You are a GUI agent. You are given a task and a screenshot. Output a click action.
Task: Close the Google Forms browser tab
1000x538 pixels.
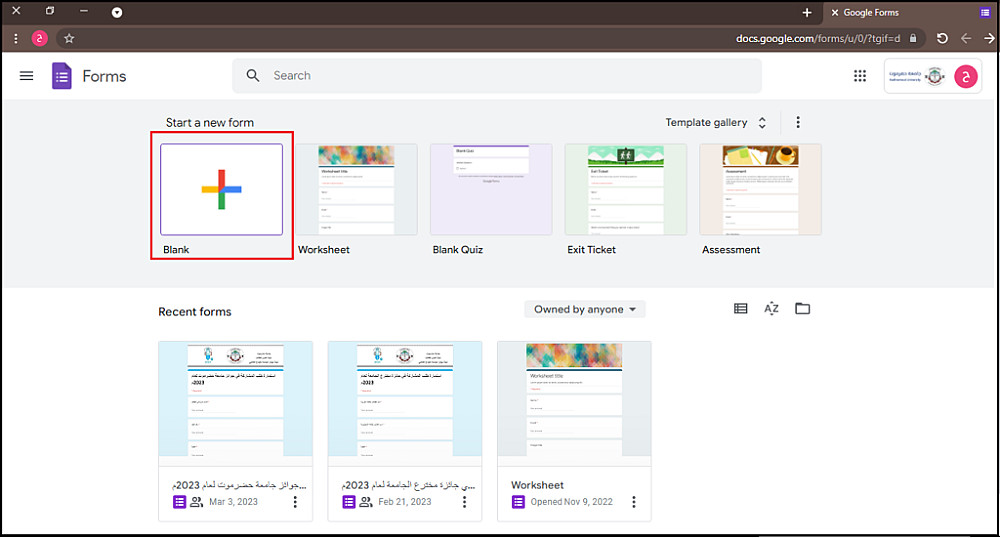(x=834, y=13)
